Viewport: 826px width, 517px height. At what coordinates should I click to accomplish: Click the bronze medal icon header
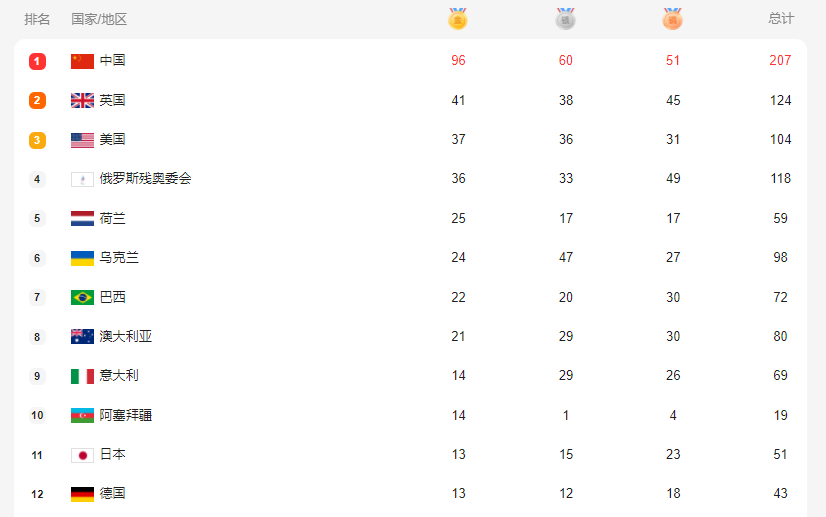coord(673,19)
